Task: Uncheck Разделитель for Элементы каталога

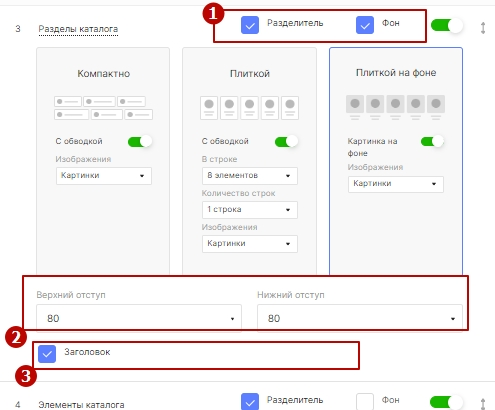Action: pos(250,402)
